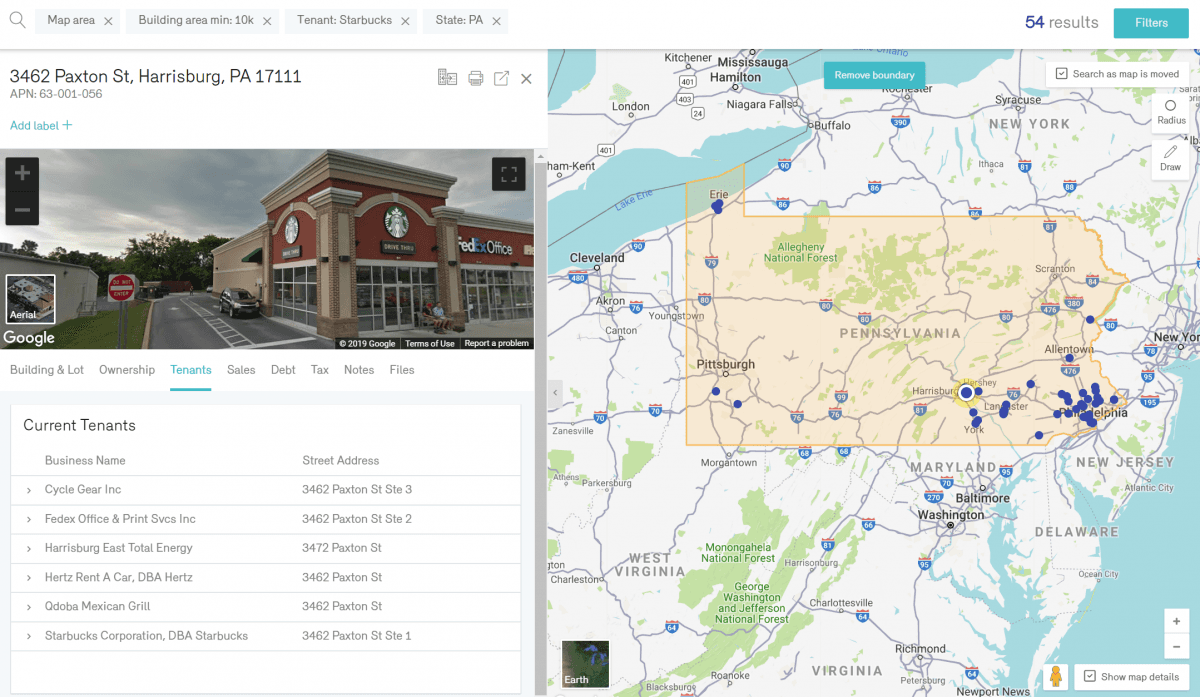
Task: Select the Draw map tool
Action: tap(1171, 158)
